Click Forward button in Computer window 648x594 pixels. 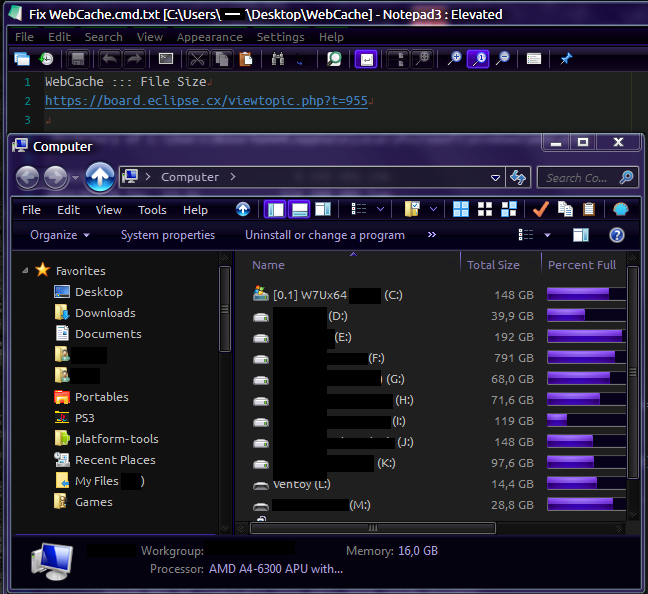pyautogui.click(x=56, y=178)
